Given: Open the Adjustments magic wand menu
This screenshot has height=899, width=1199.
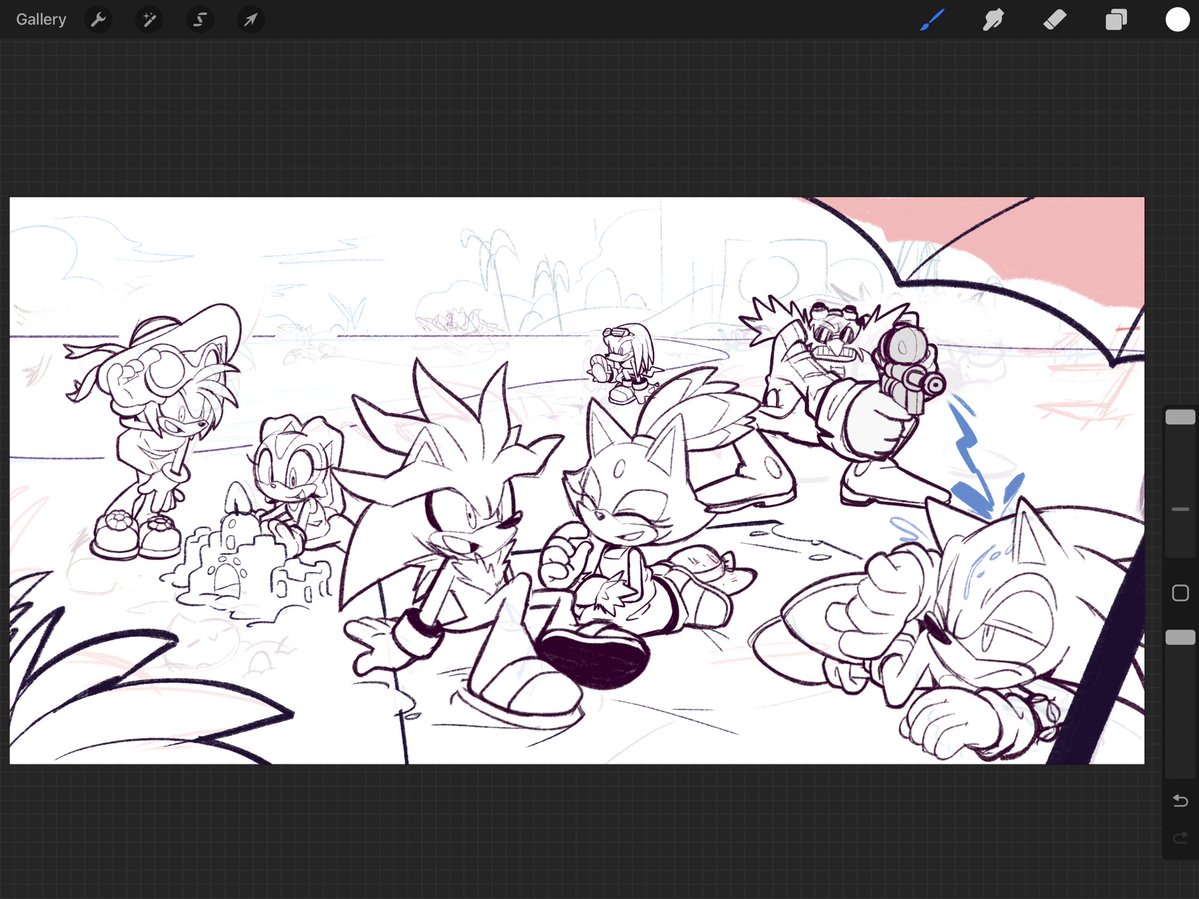Looking at the screenshot, I should tap(149, 19).
